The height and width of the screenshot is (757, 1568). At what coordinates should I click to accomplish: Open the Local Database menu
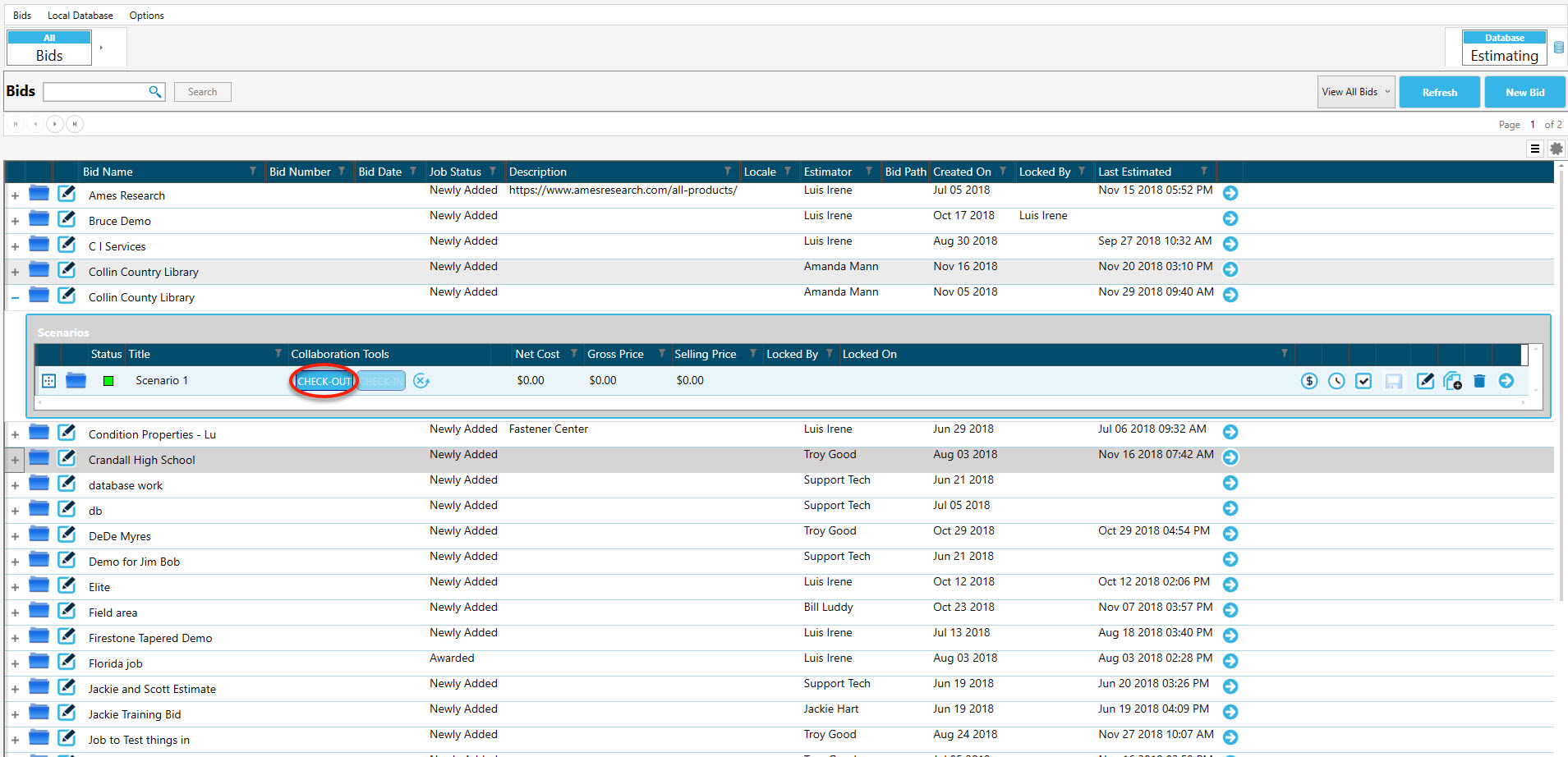80,16
